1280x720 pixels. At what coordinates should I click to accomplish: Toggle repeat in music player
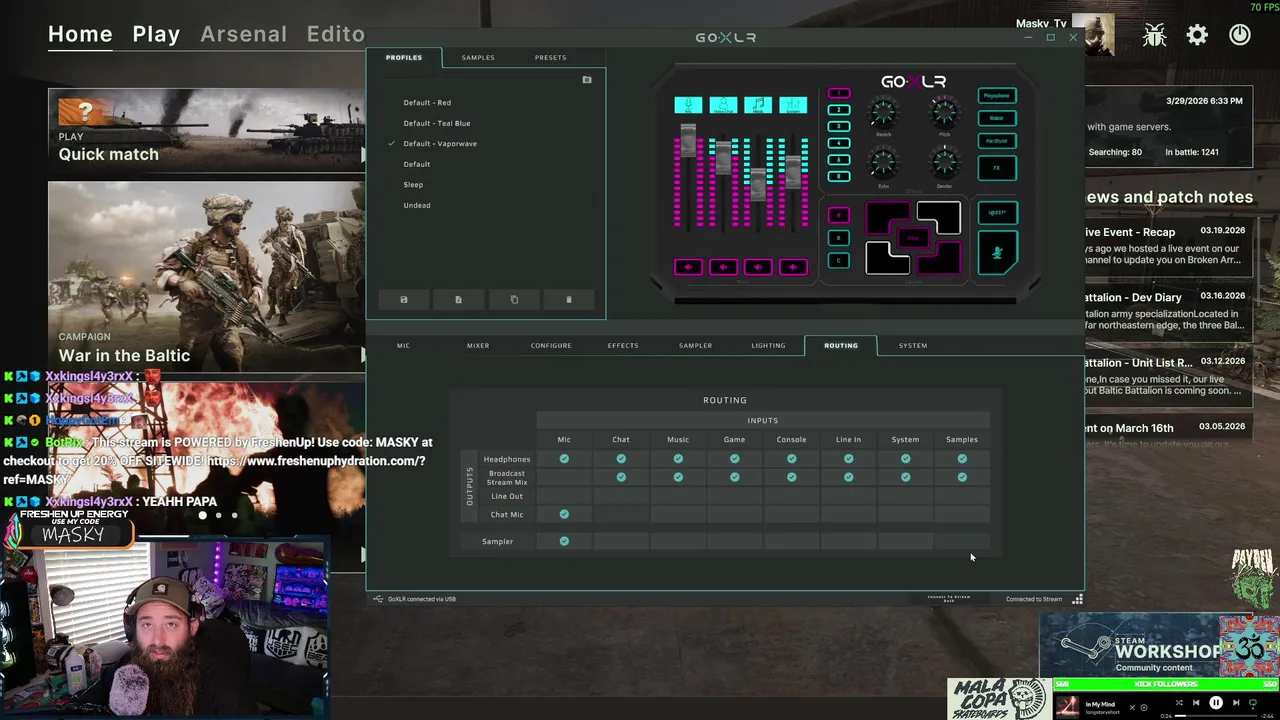(x=1253, y=703)
